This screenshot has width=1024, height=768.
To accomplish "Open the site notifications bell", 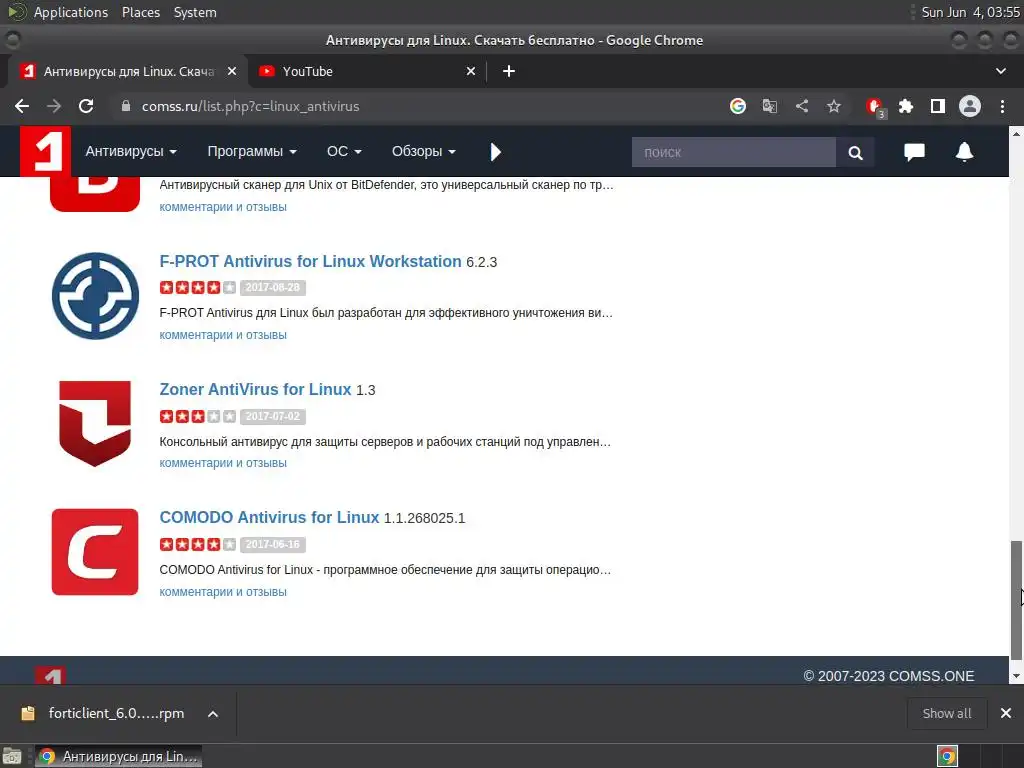I will click(965, 152).
